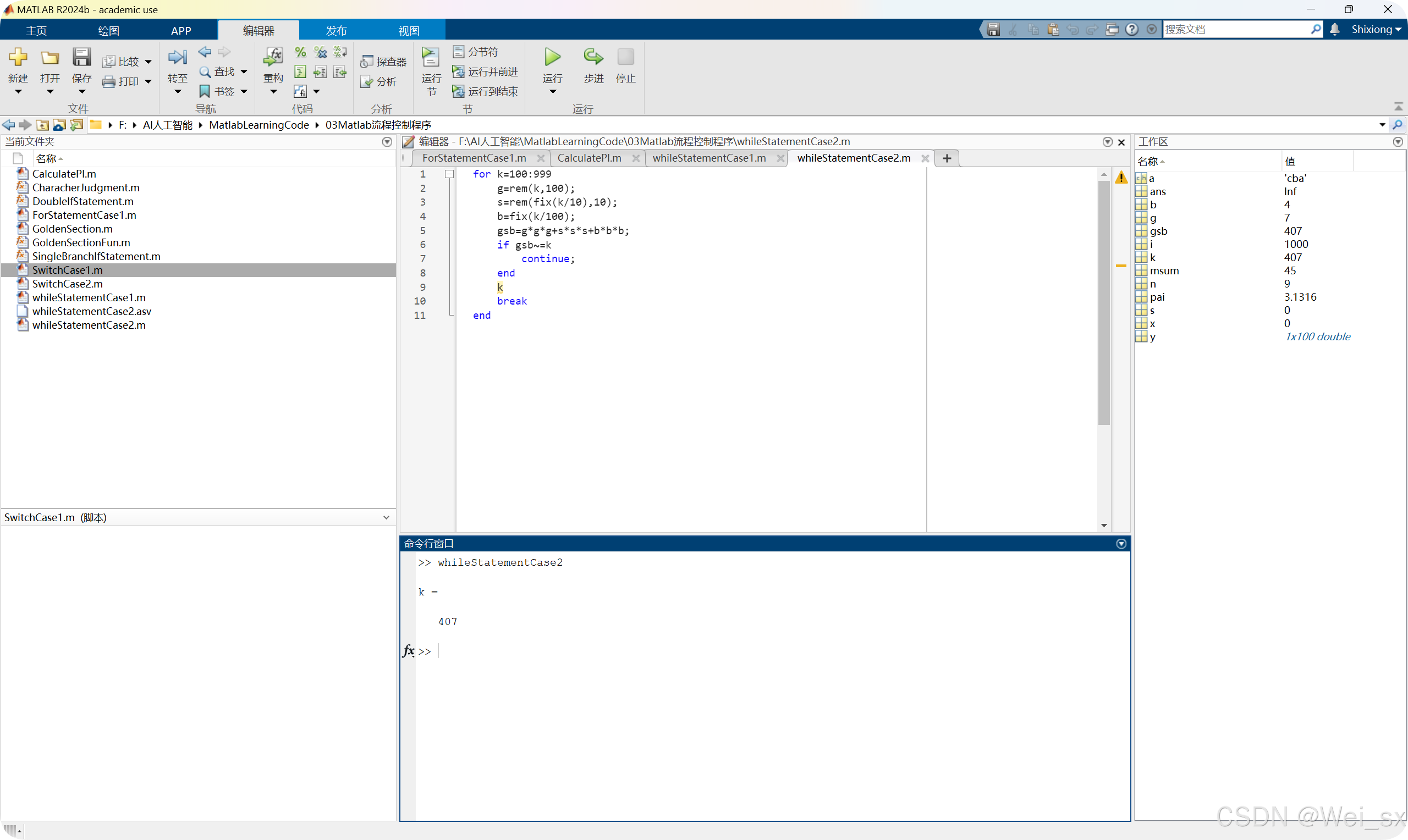1408x840 pixels.
Task: Click Insert Section Break (分节符) button
Action: (476, 52)
